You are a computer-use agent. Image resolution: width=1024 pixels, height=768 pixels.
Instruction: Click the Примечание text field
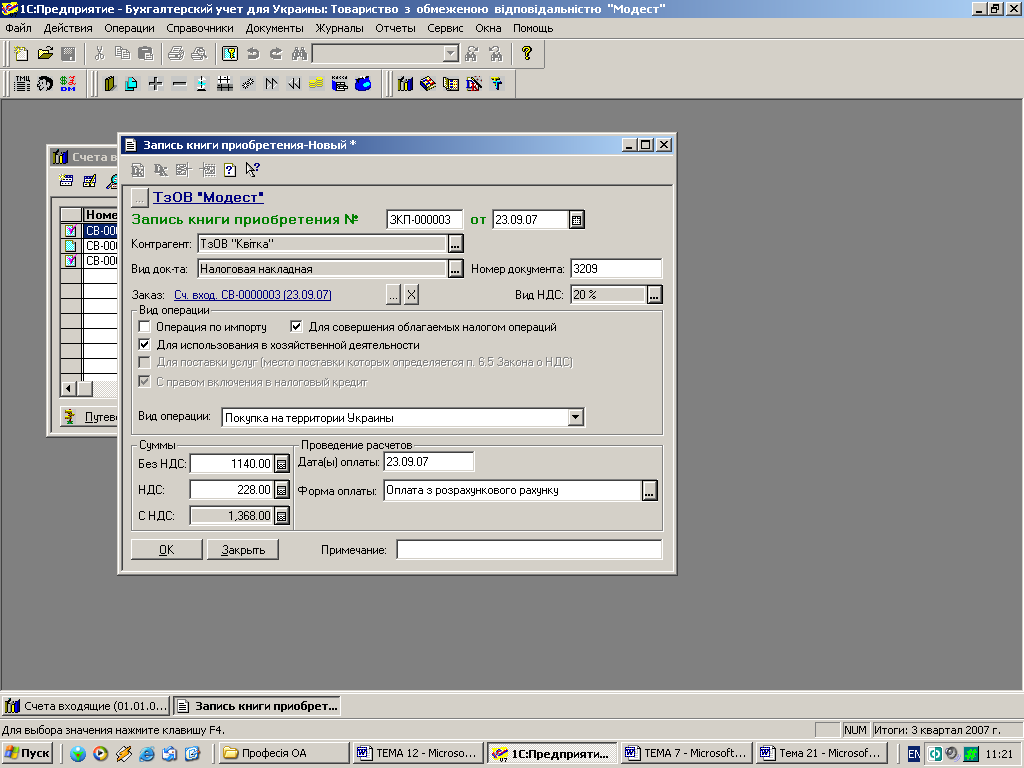(529, 550)
